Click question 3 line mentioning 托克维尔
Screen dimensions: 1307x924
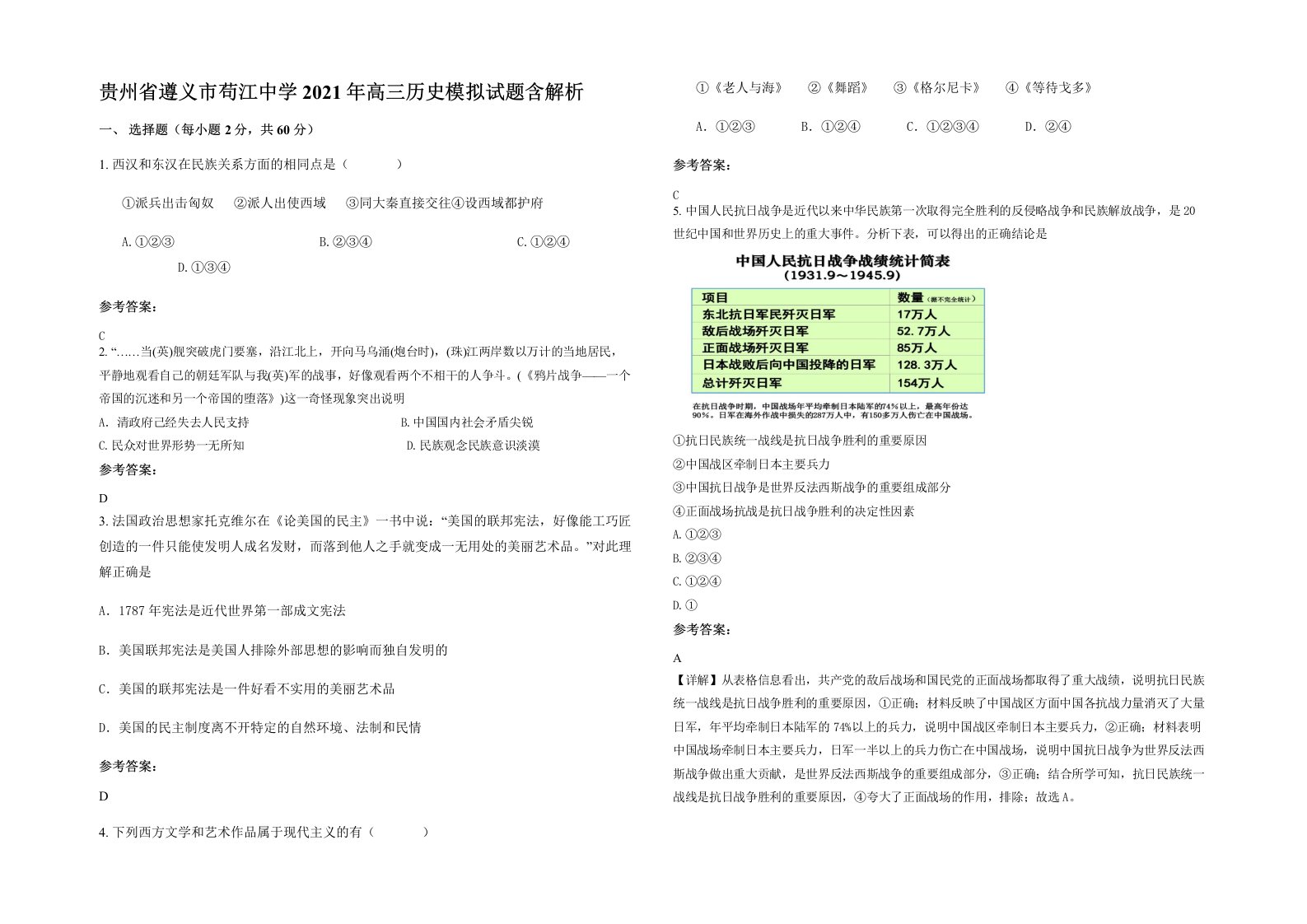click(x=365, y=521)
